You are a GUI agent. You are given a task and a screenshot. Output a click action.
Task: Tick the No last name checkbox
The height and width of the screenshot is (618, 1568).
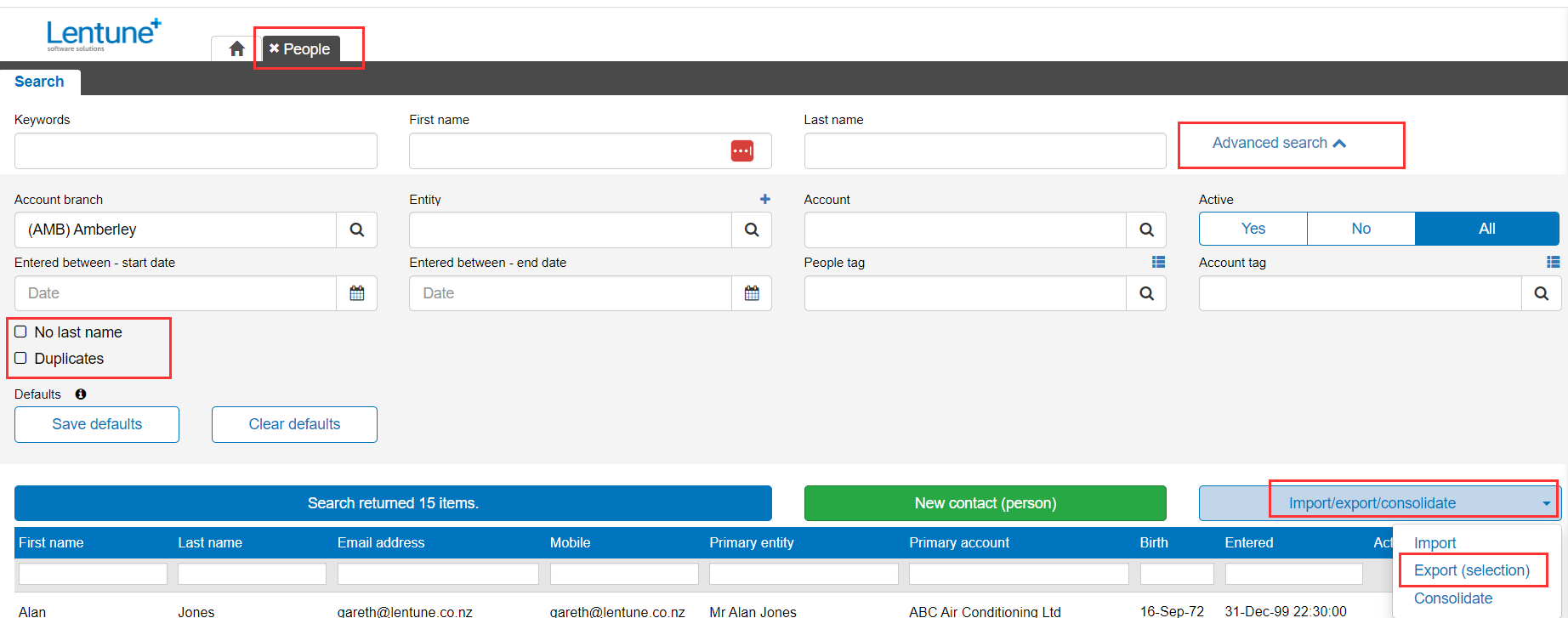(x=20, y=332)
